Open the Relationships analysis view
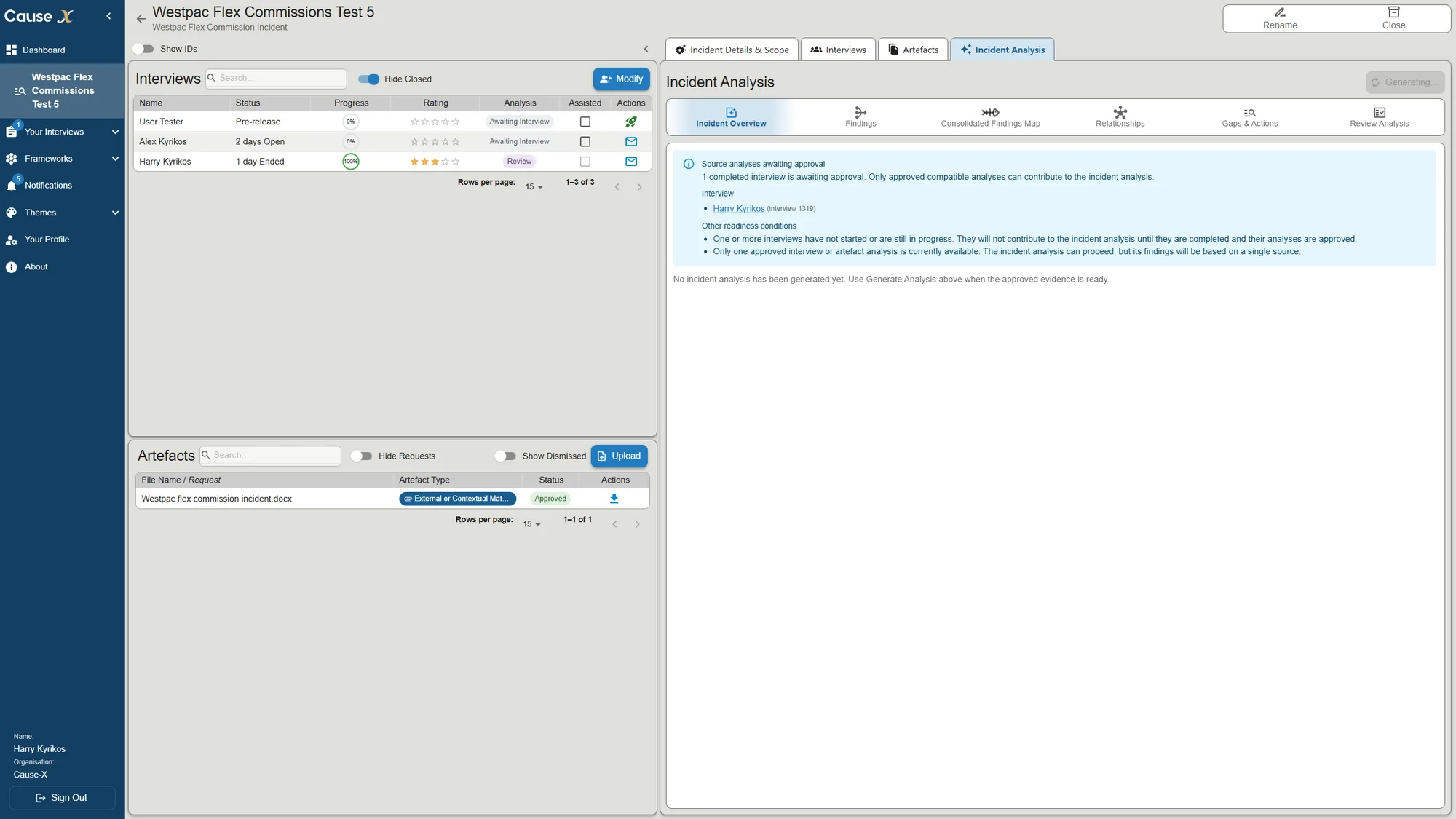The width and height of the screenshot is (1456, 819). click(1120, 116)
